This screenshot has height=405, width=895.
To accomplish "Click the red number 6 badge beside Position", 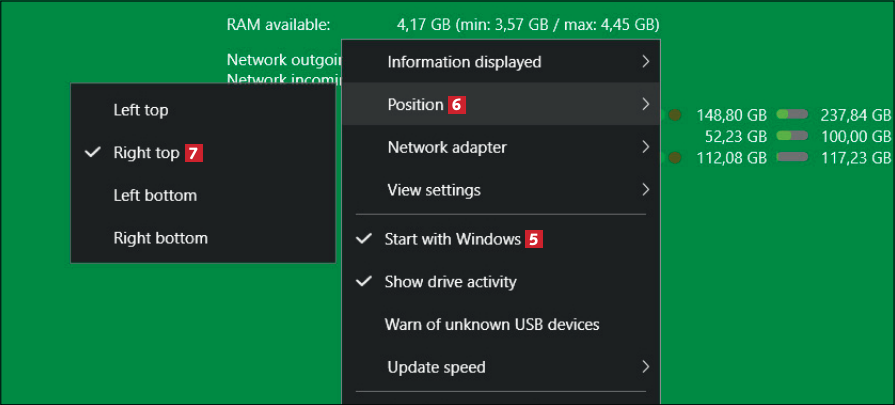I will point(456,104).
